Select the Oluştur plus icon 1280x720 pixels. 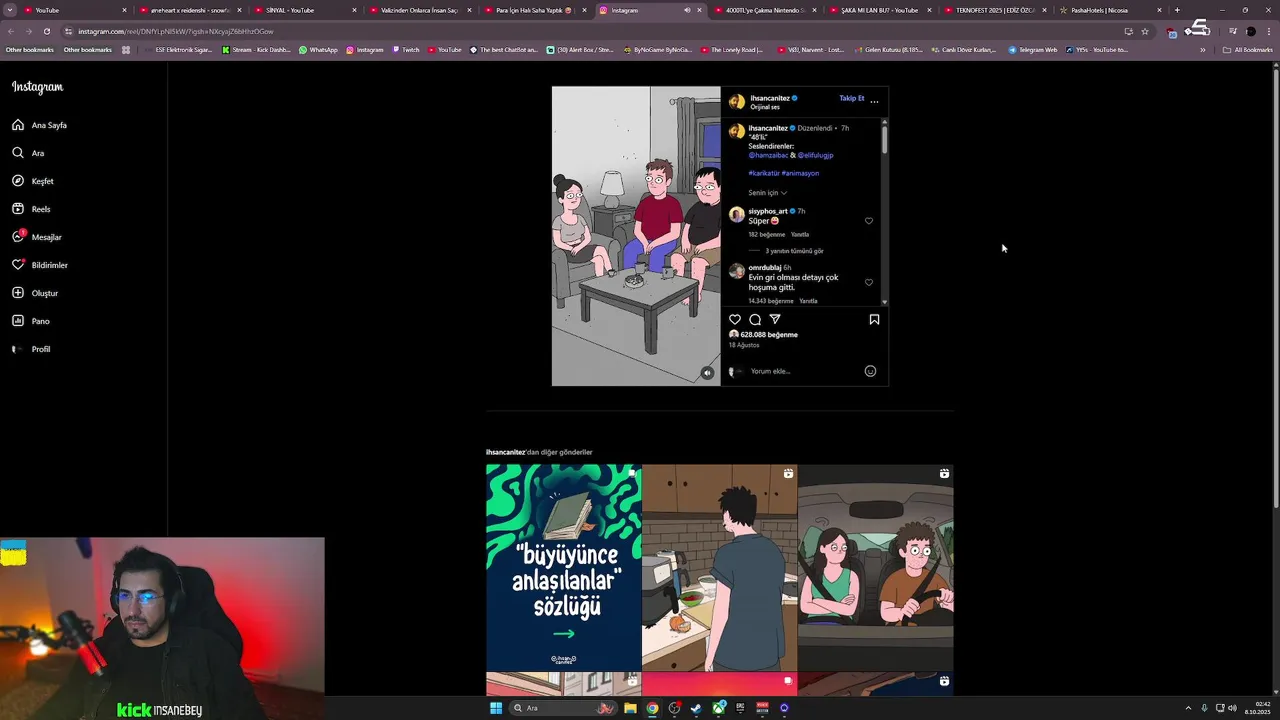18,293
